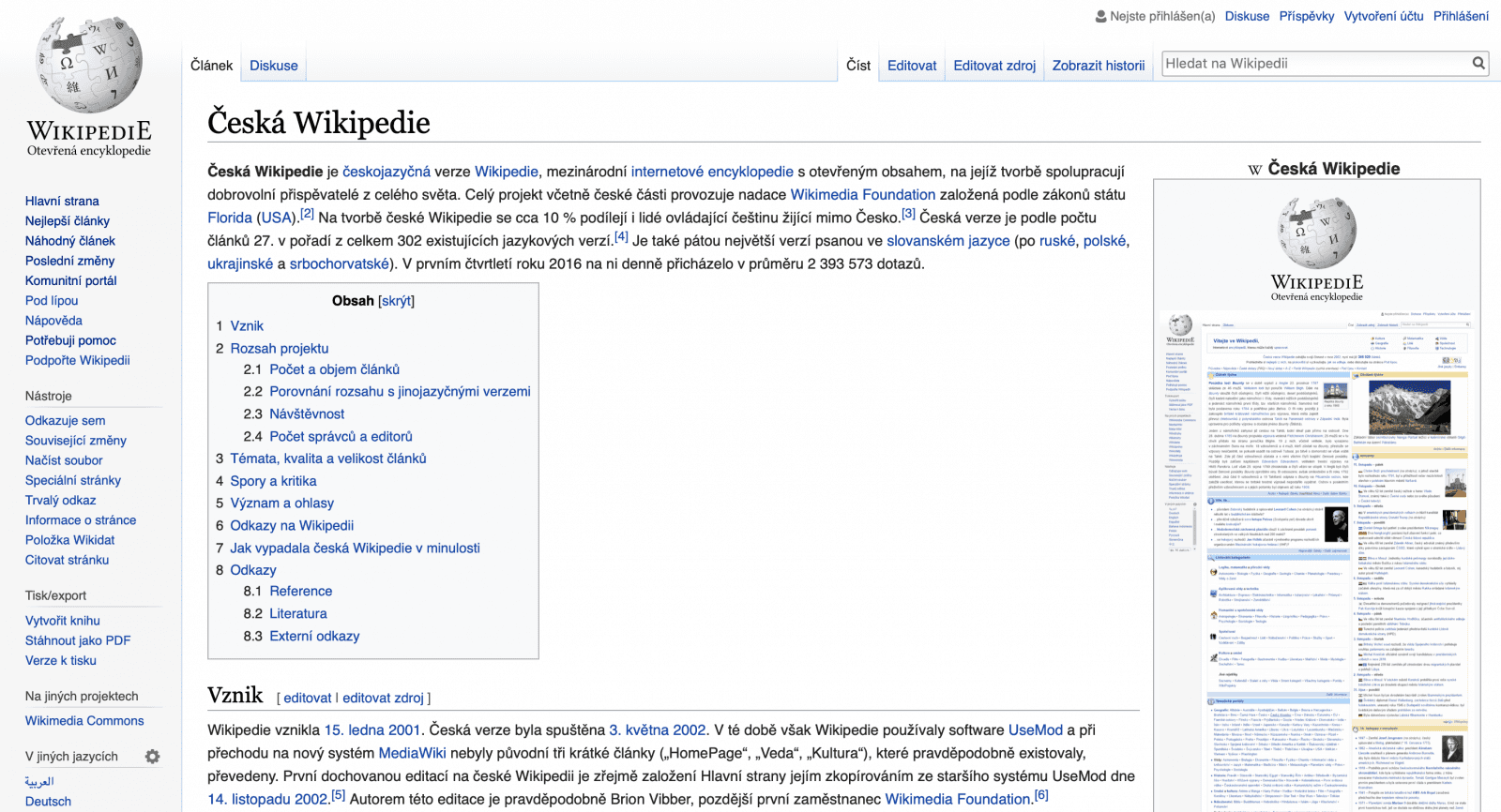The height and width of the screenshot is (812, 1501).
Task: View Poslední změny in sidebar
Action: (x=69, y=261)
